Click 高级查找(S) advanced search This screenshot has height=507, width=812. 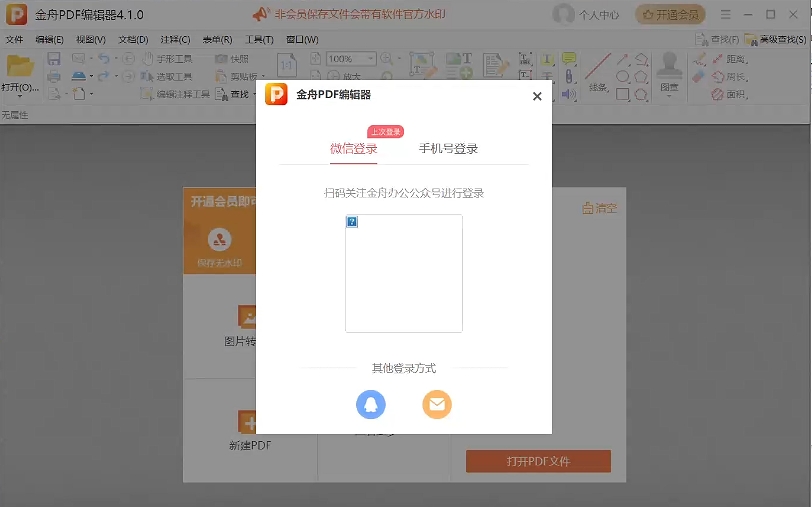(775, 39)
